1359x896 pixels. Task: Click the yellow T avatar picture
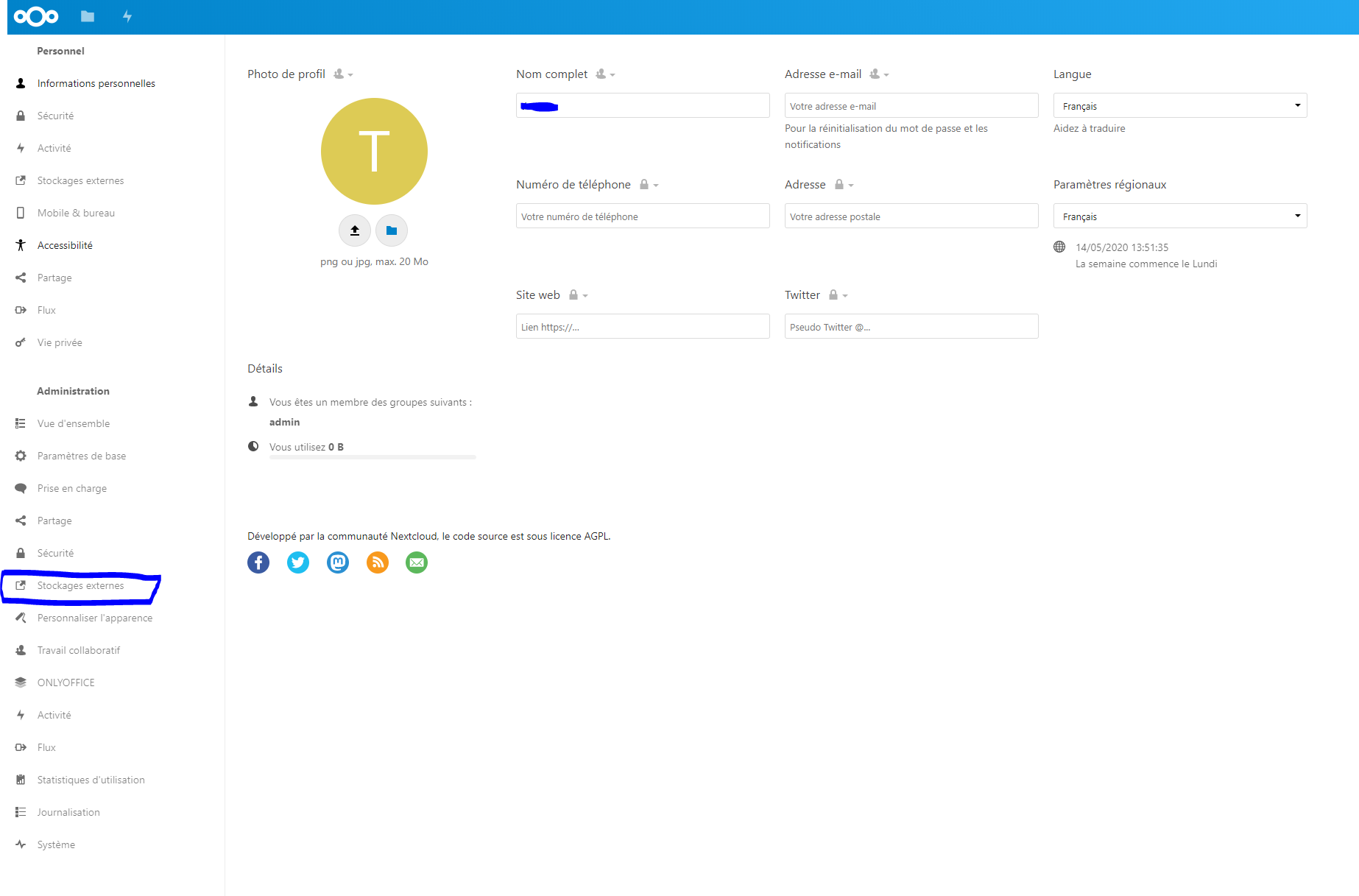click(x=374, y=151)
